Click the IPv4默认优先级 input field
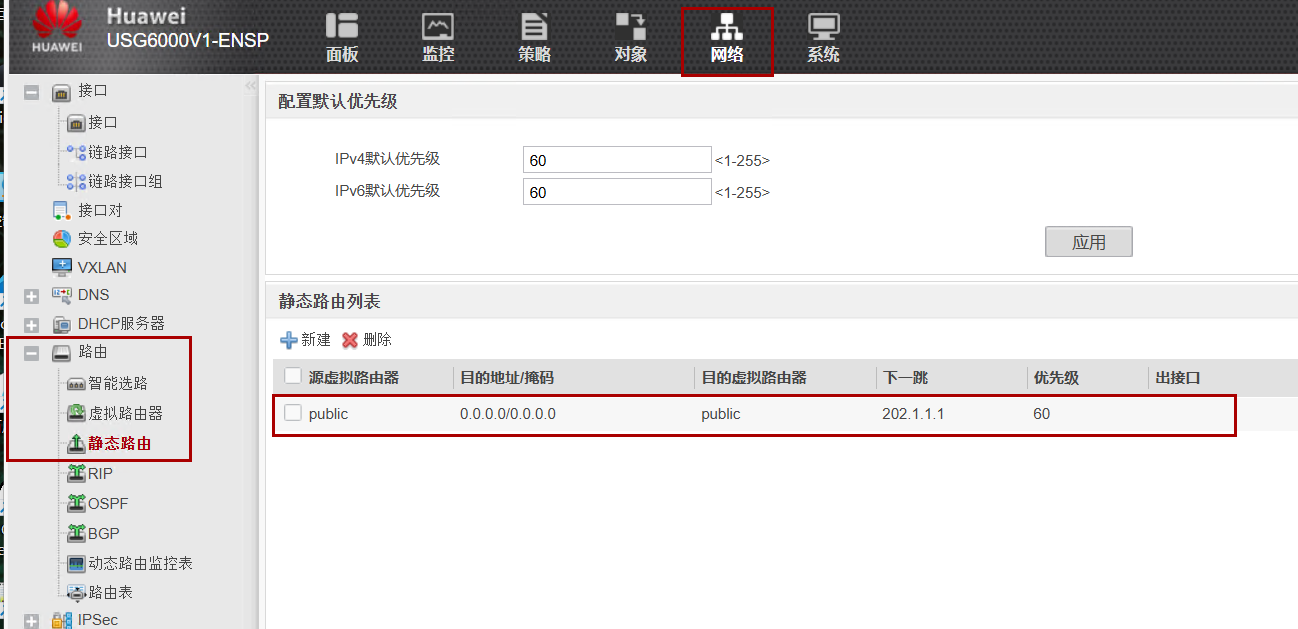 point(616,160)
